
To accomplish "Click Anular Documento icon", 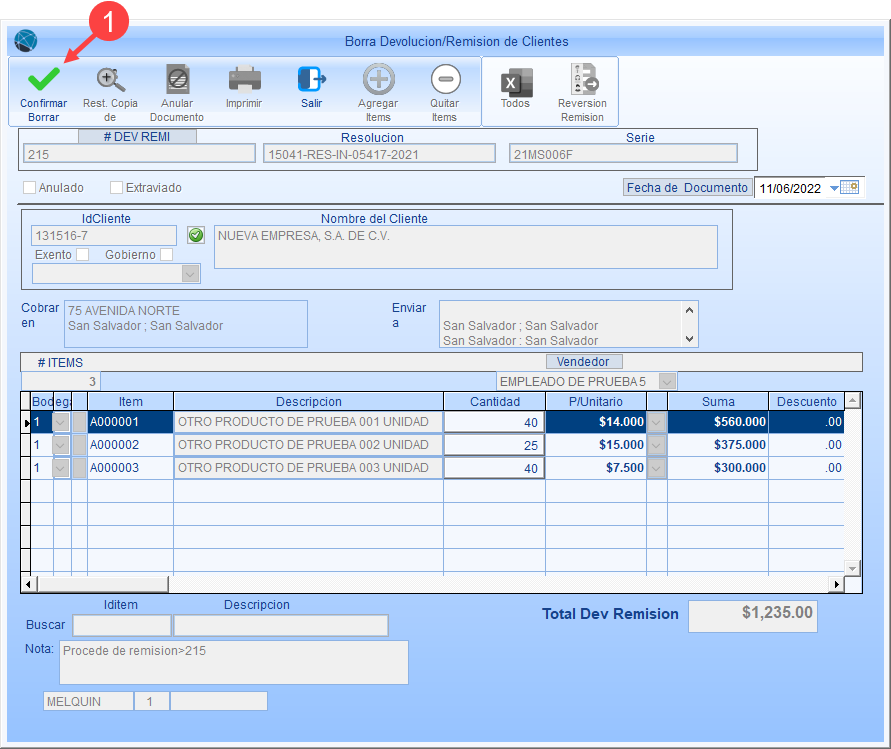I will pyautogui.click(x=177, y=79).
